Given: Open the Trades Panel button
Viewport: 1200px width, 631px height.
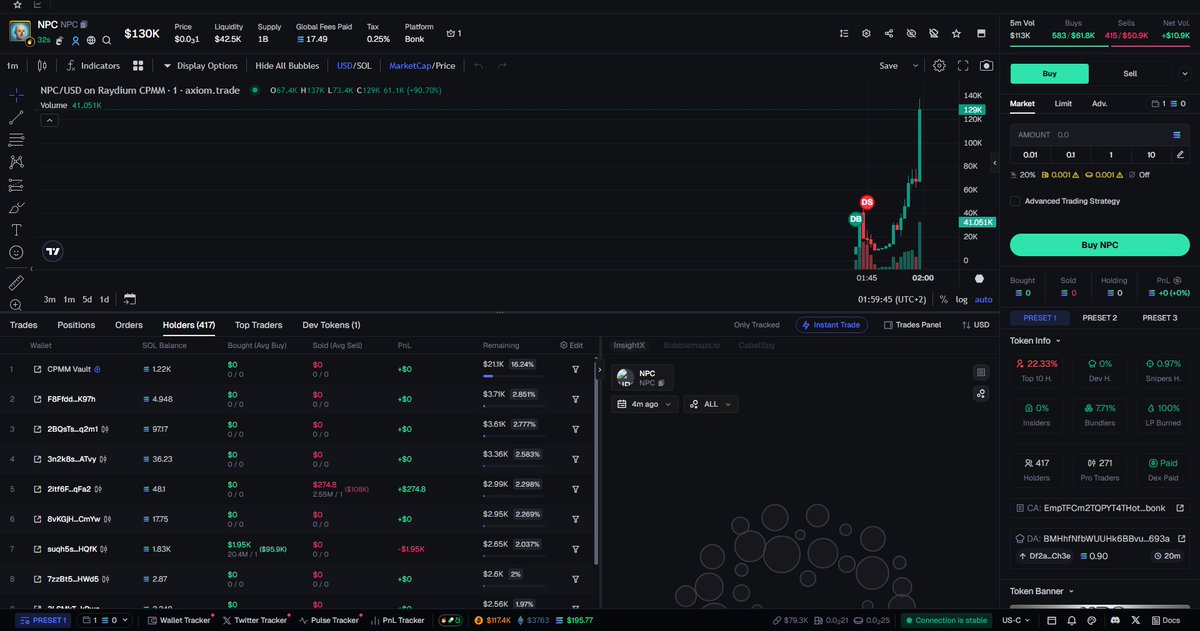Looking at the screenshot, I should click(x=912, y=325).
